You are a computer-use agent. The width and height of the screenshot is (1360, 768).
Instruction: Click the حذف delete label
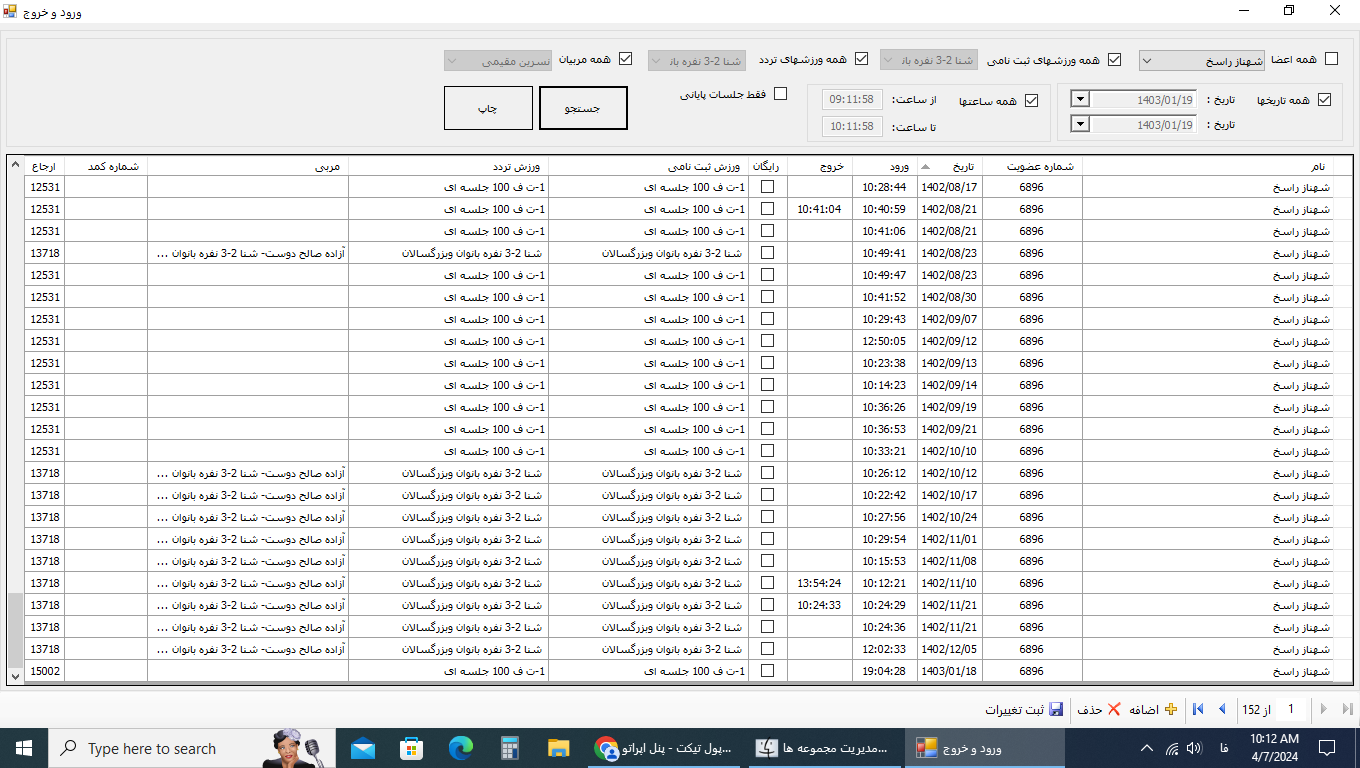pyautogui.click(x=1090, y=709)
